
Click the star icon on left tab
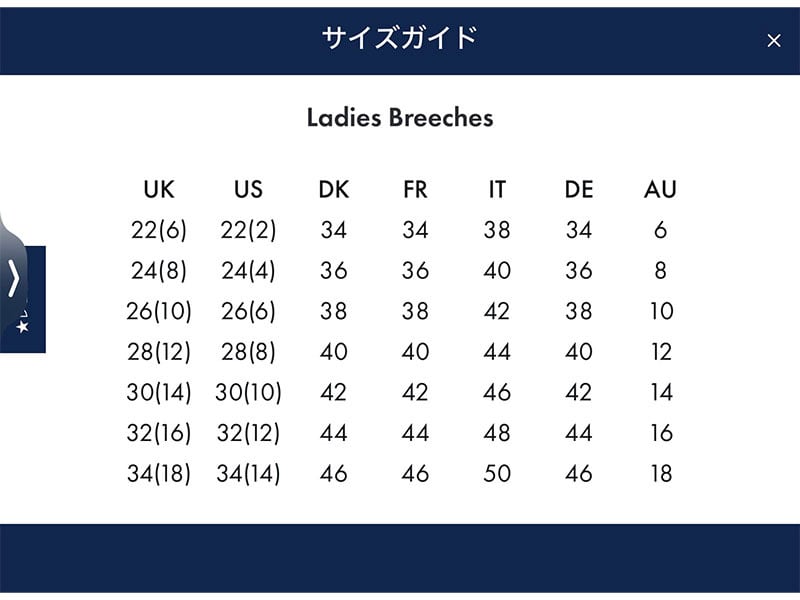point(22,327)
